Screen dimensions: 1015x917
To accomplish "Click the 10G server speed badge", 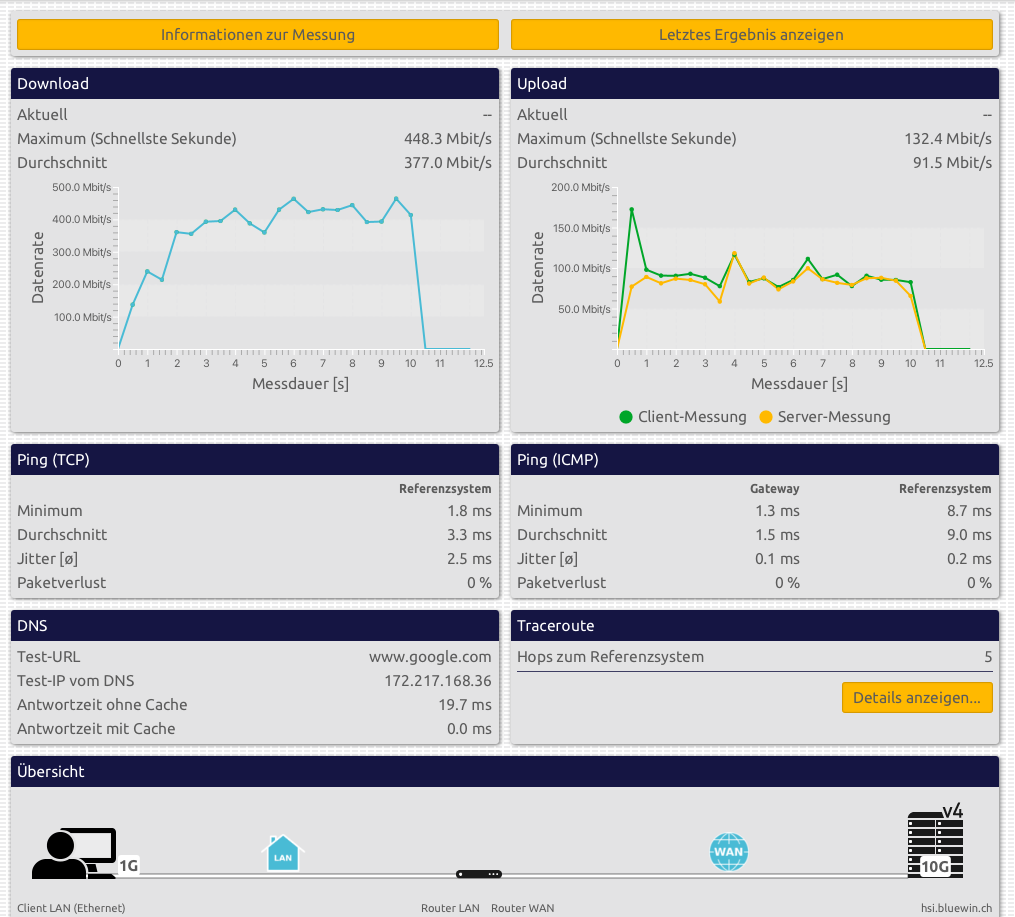I will 935,867.
